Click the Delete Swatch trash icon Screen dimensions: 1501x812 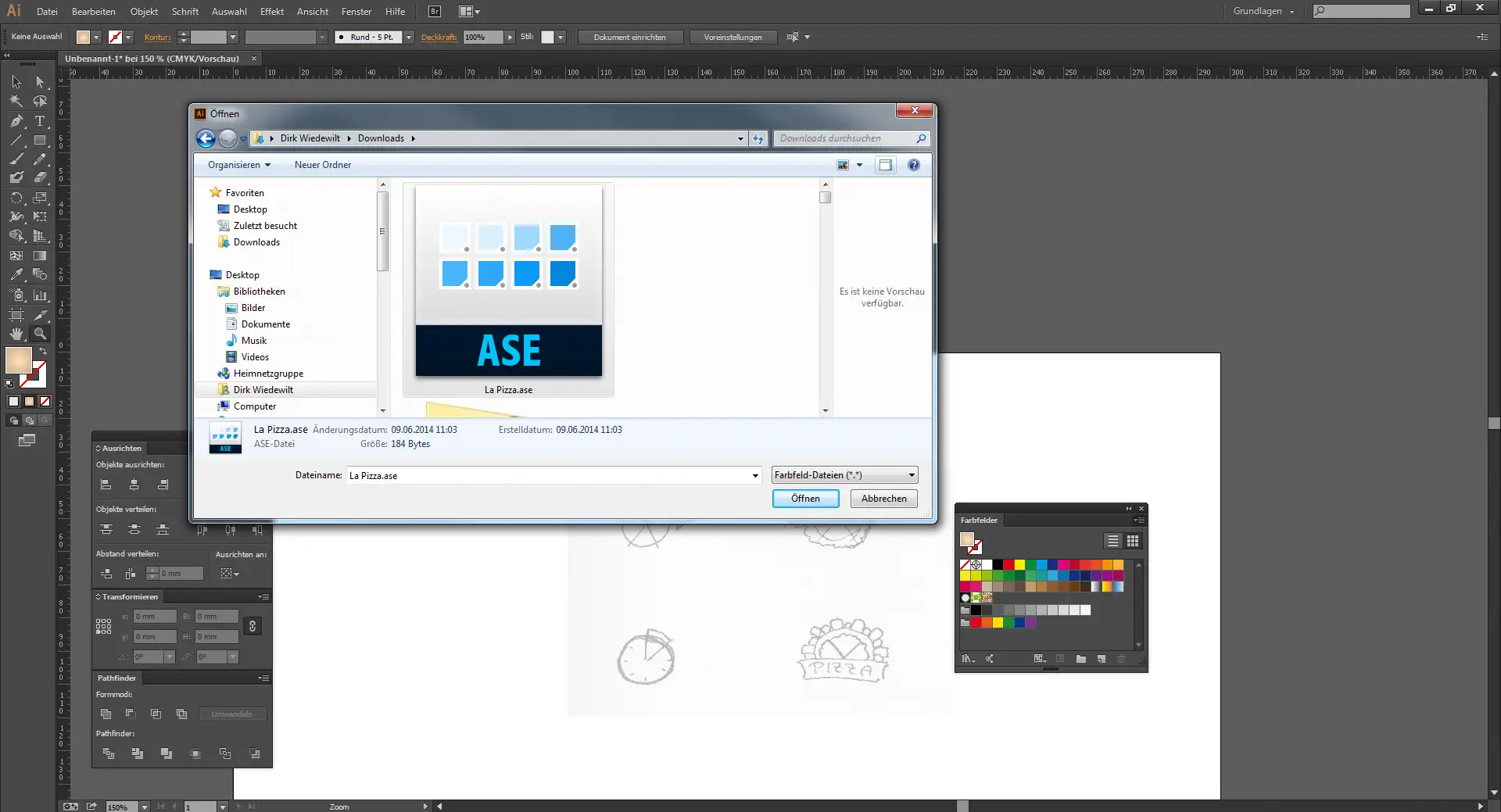1122,660
